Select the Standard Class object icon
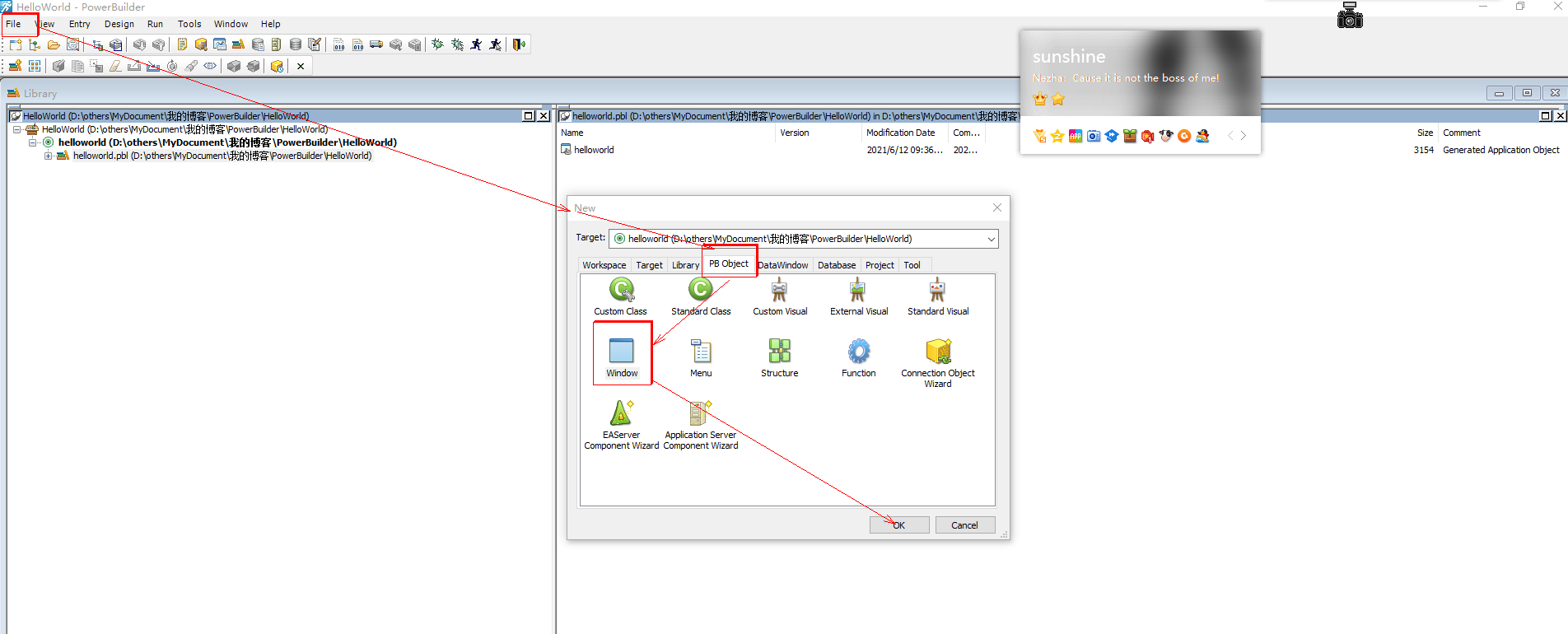This screenshot has width=1568, height=634. pos(701,290)
